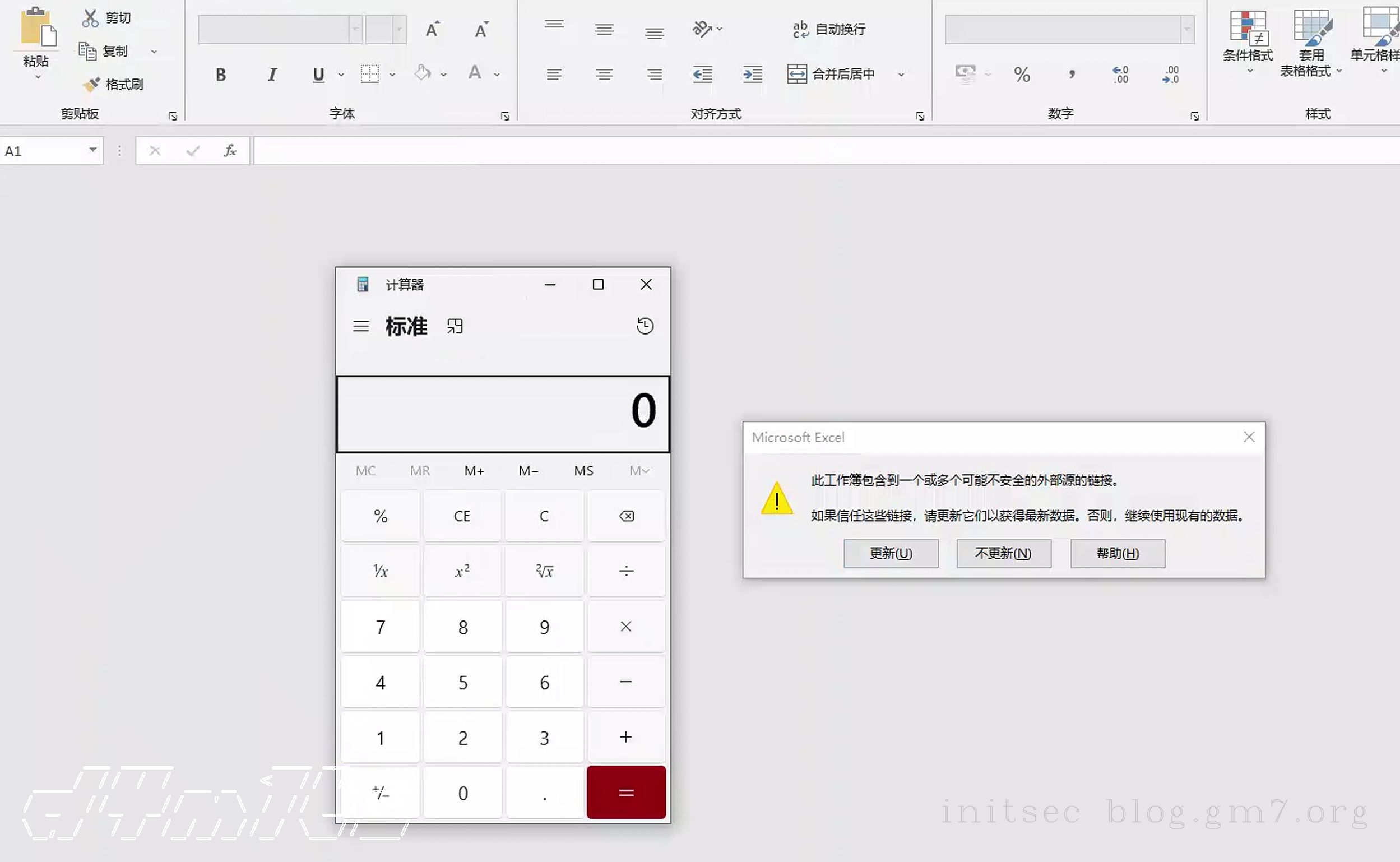Toggle Italic formatting
This screenshot has width=1400, height=862.
click(272, 74)
